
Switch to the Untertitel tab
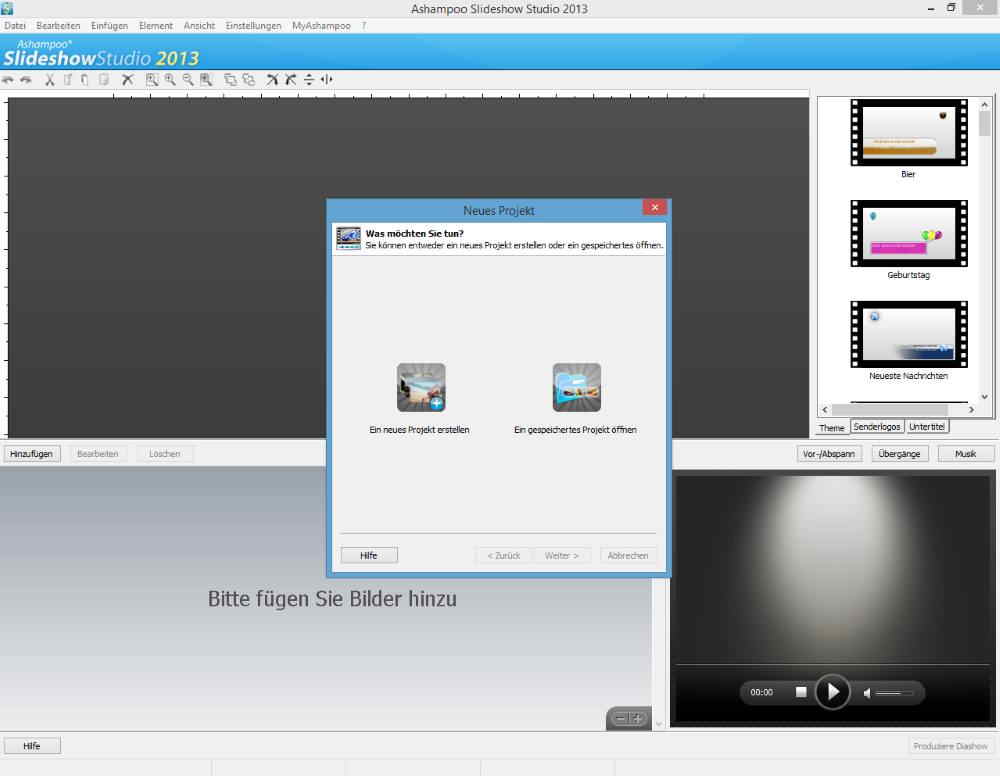click(x=927, y=427)
